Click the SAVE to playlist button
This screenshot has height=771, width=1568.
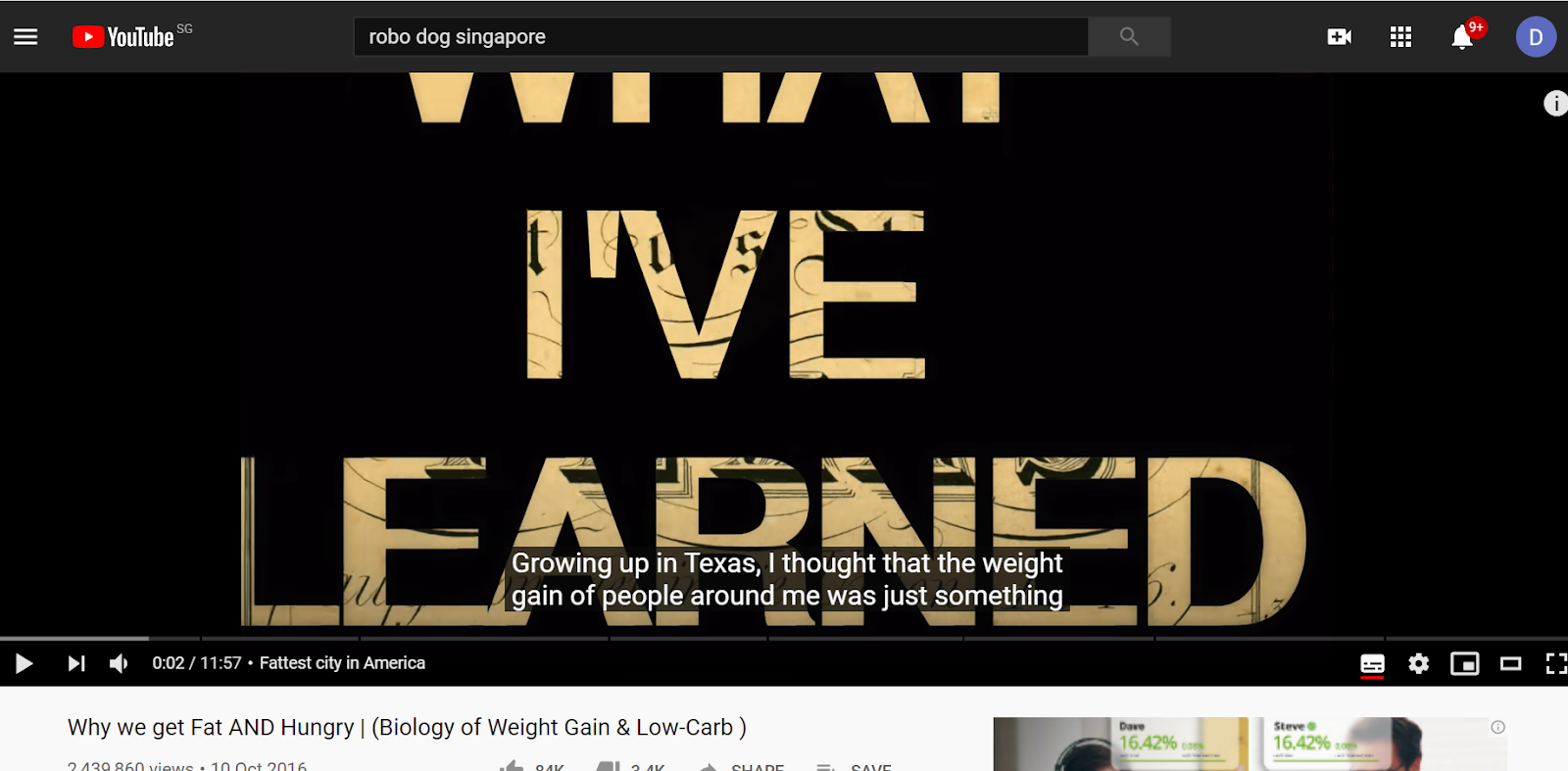pyautogui.click(x=854, y=766)
